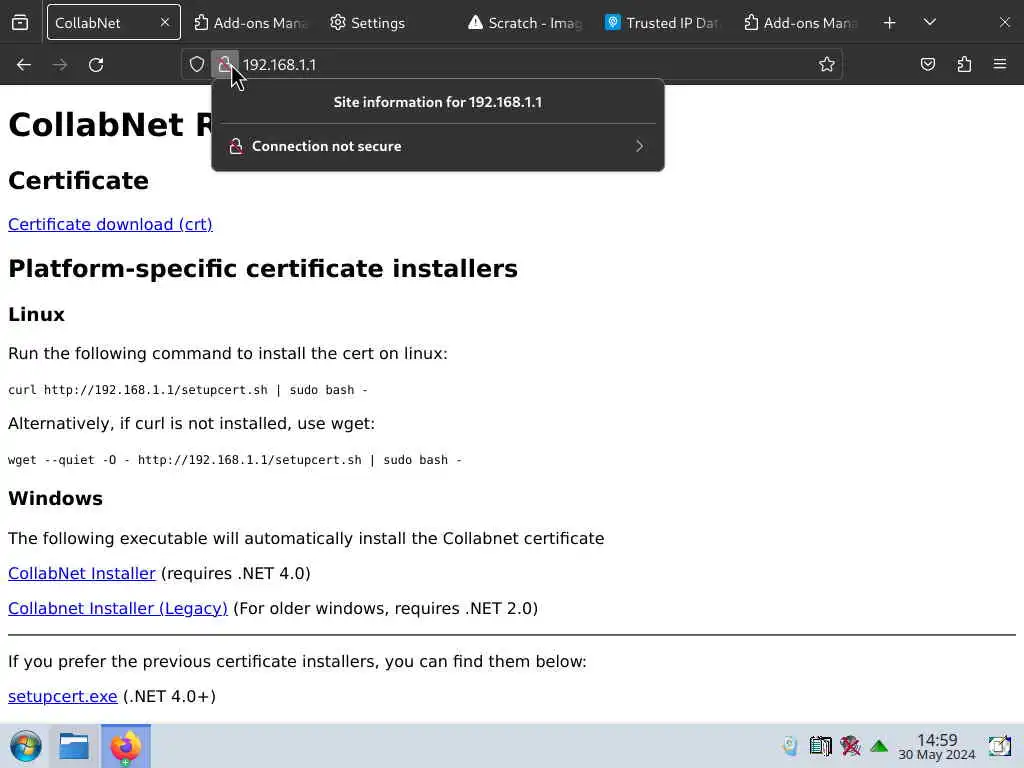This screenshot has width=1024, height=768.
Task: Click the insecure padlock in address bar
Action: [225, 64]
